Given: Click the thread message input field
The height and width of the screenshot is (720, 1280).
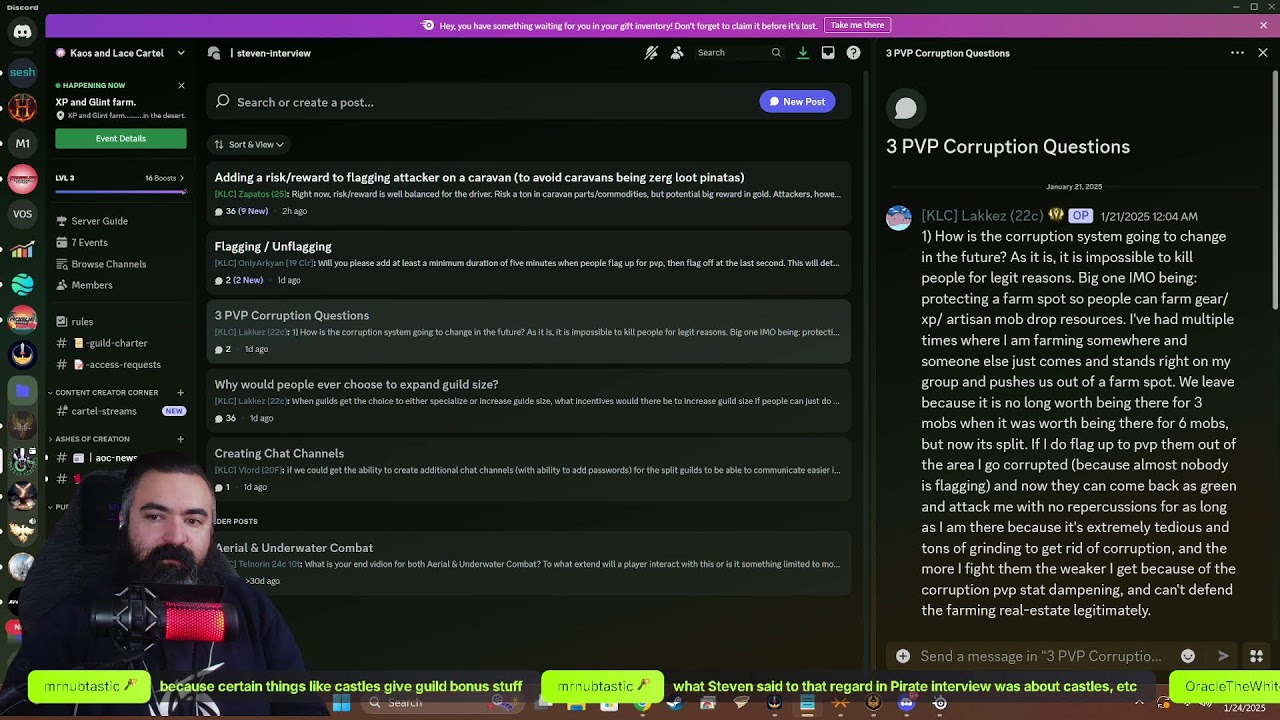Looking at the screenshot, I should point(1040,656).
